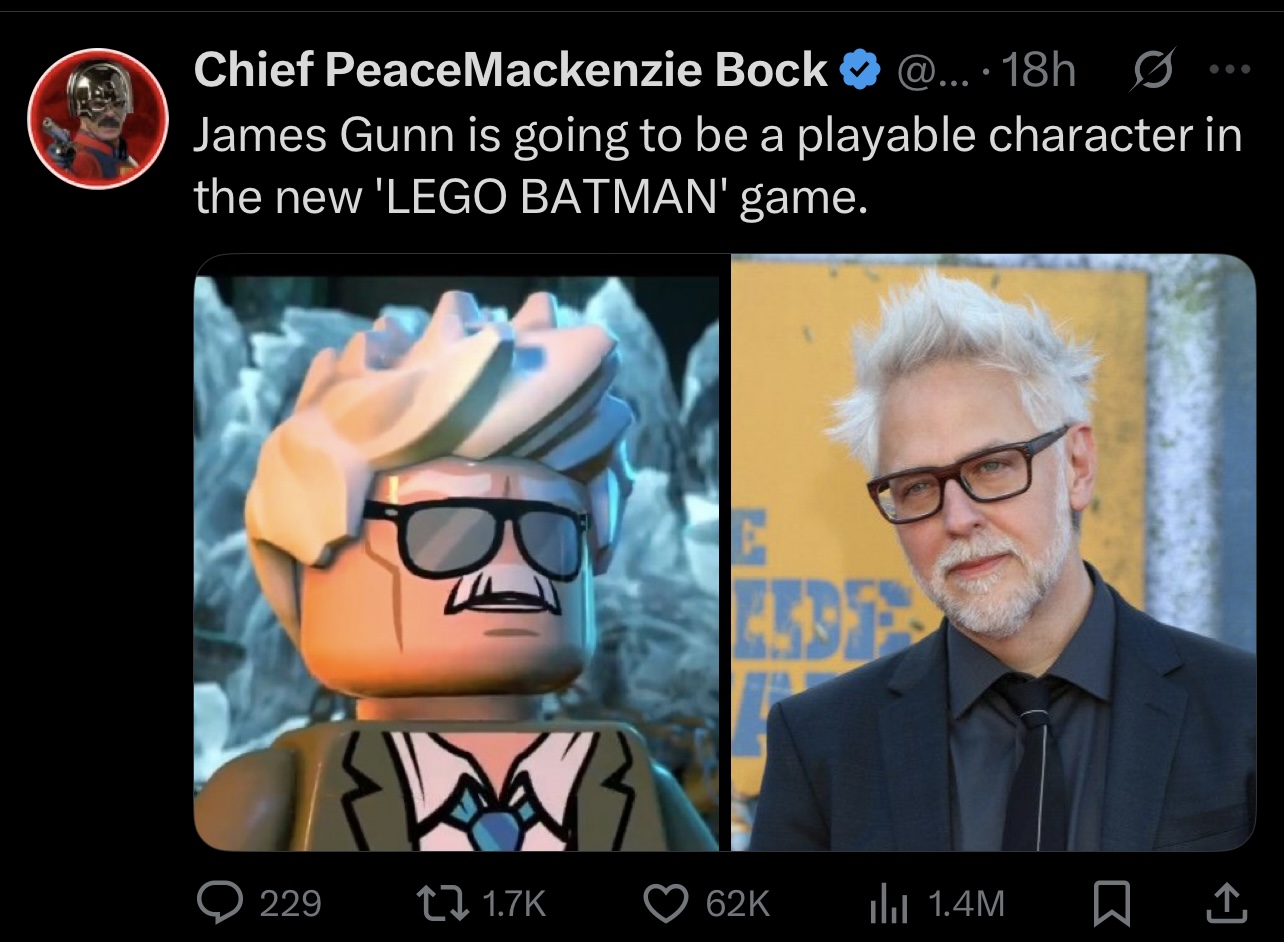Click the 1.4M views count

click(x=966, y=904)
